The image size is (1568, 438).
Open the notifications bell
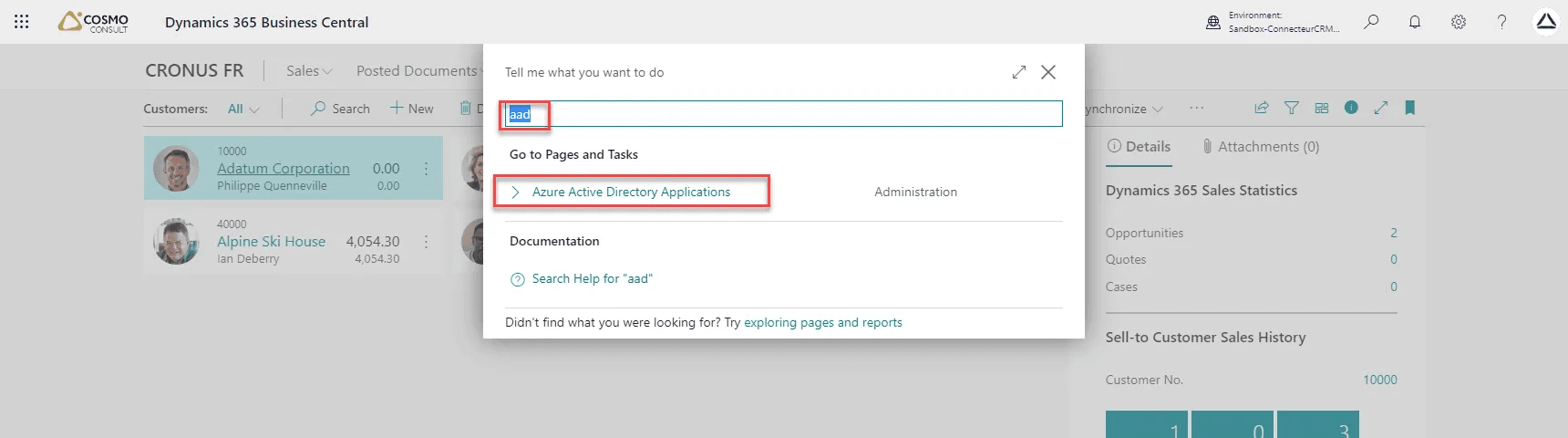tap(1415, 22)
